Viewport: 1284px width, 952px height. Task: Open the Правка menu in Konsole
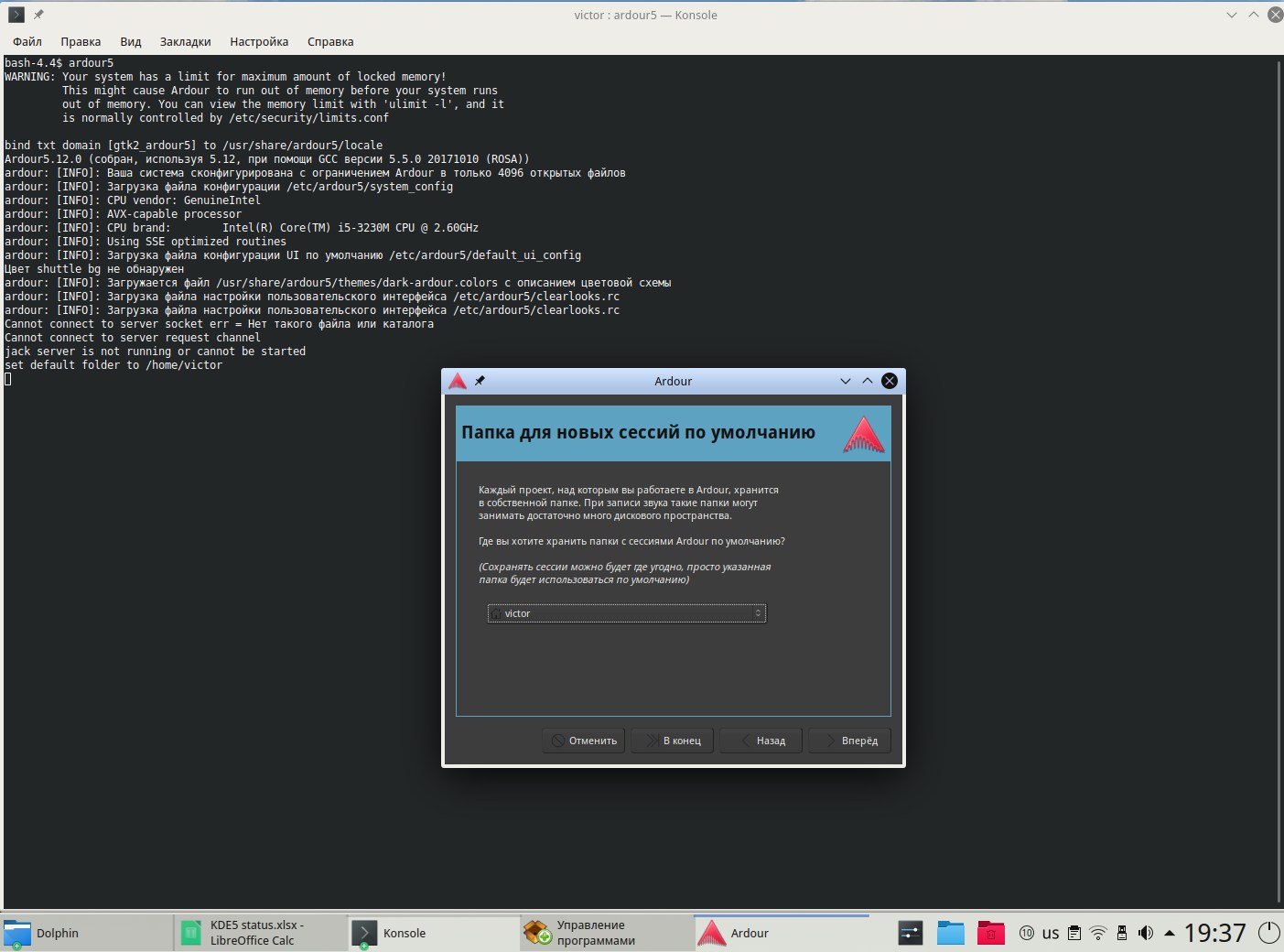click(x=81, y=41)
